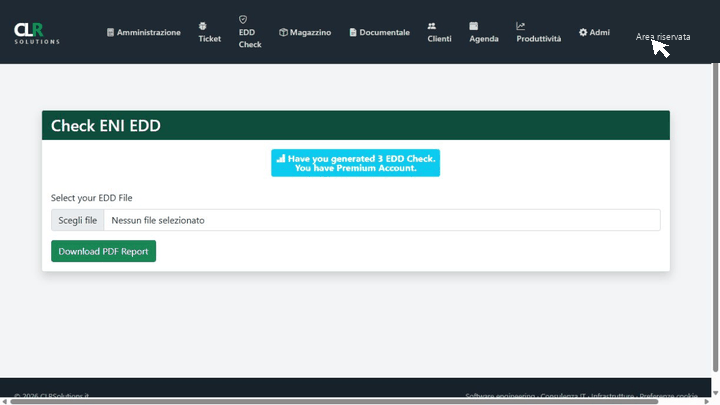720x405 pixels.
Task: Go to EDD Check section
Action: [x=250, y=32]
